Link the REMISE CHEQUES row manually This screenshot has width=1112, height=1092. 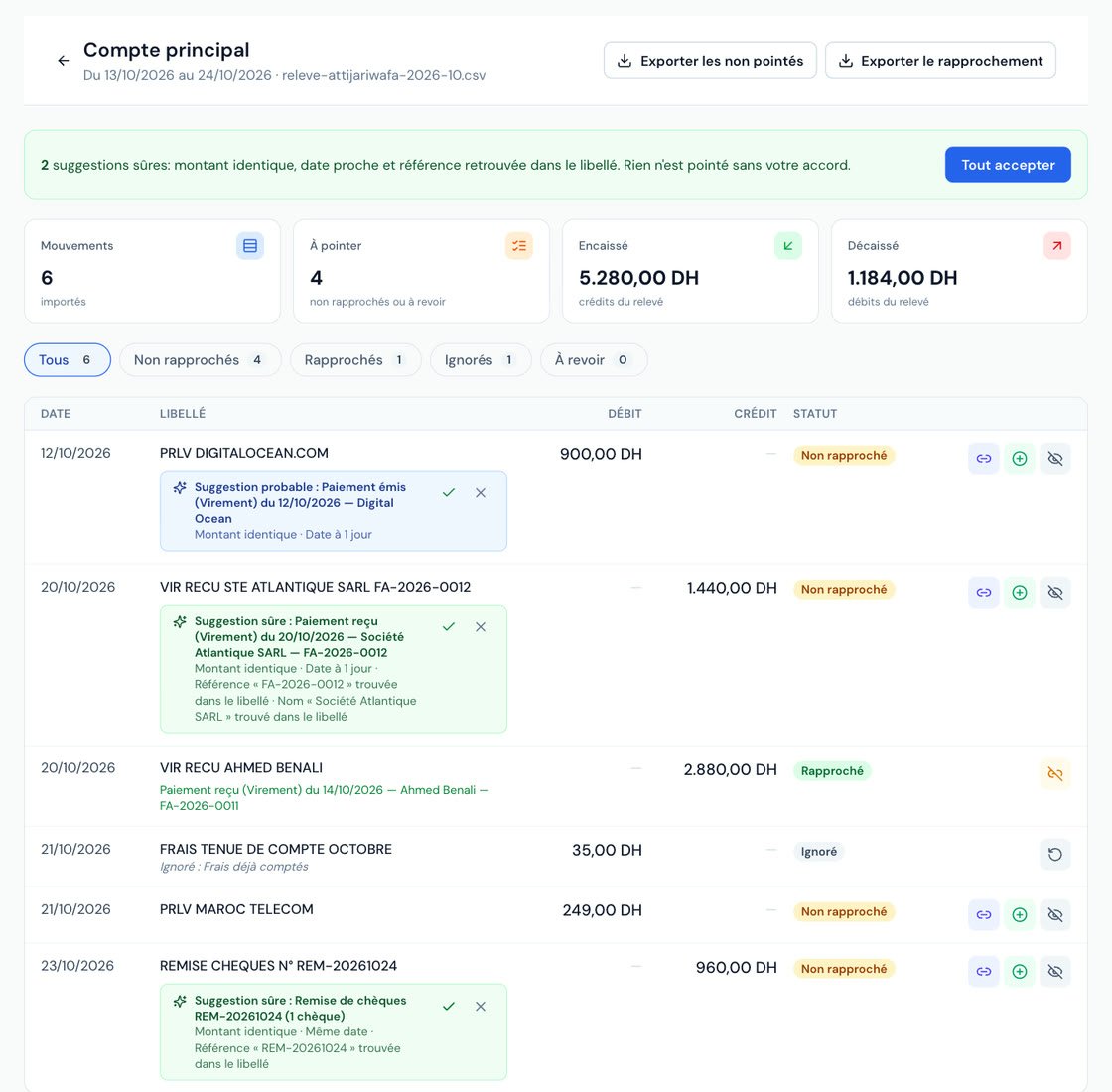click(984, 972)
